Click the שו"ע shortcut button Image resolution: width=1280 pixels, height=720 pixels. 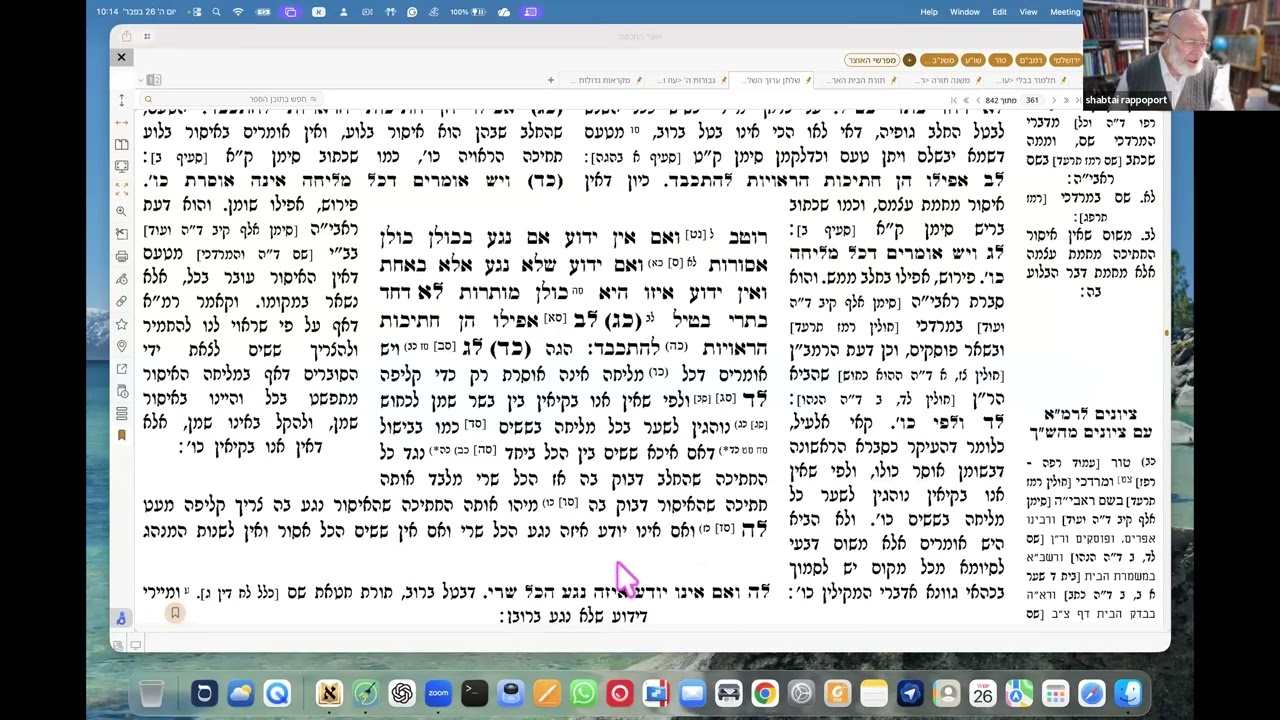tap(973, 60)
